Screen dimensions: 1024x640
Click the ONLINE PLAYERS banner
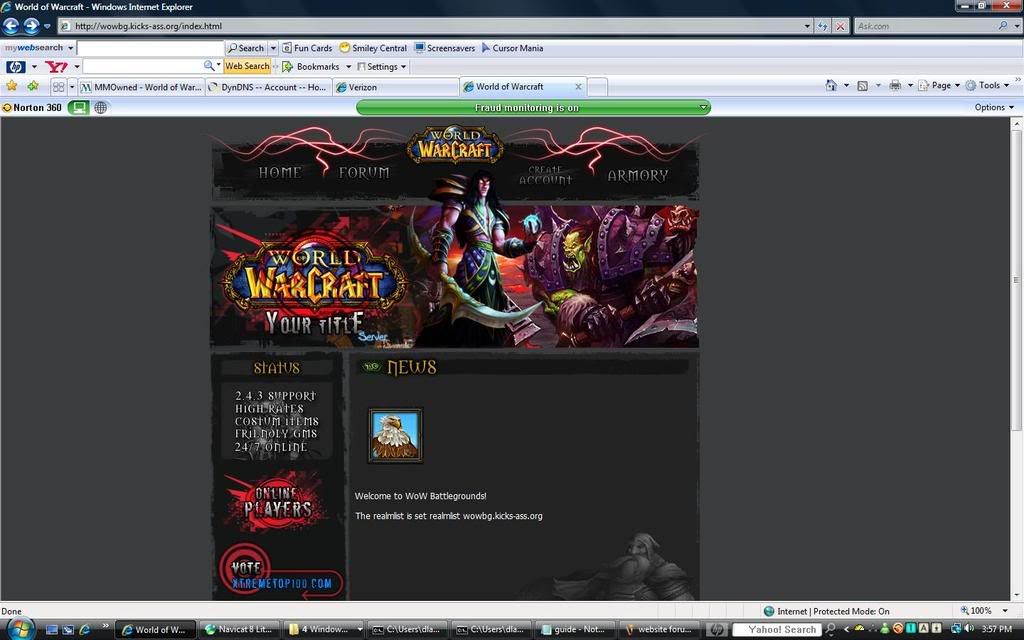(x=277, y=502)
